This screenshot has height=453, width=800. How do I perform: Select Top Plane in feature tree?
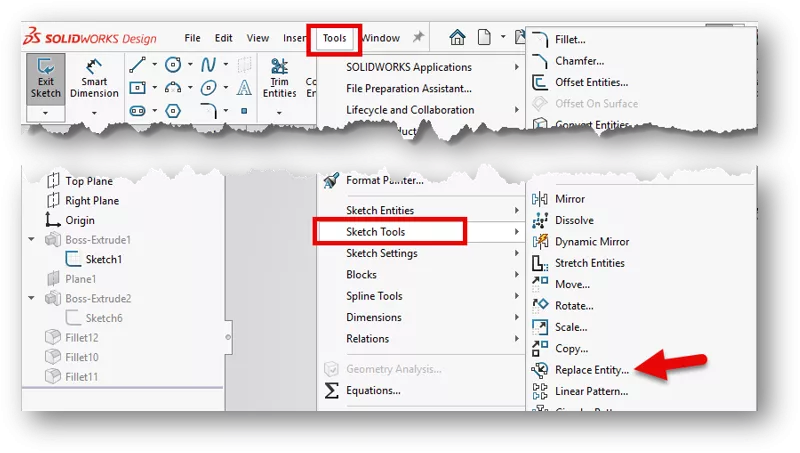89,181
